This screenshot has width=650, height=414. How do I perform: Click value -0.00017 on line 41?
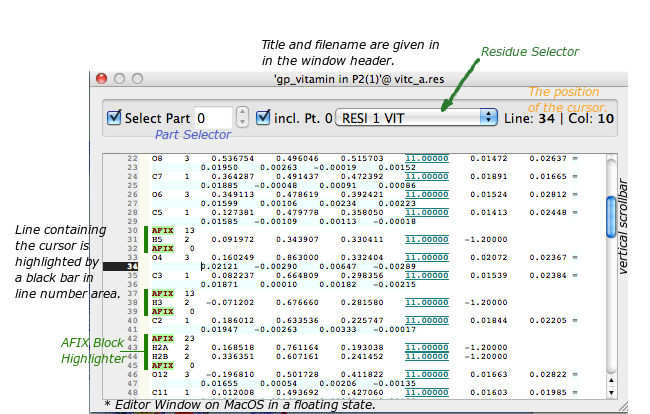pyautogui.click(x=394, y=329)
